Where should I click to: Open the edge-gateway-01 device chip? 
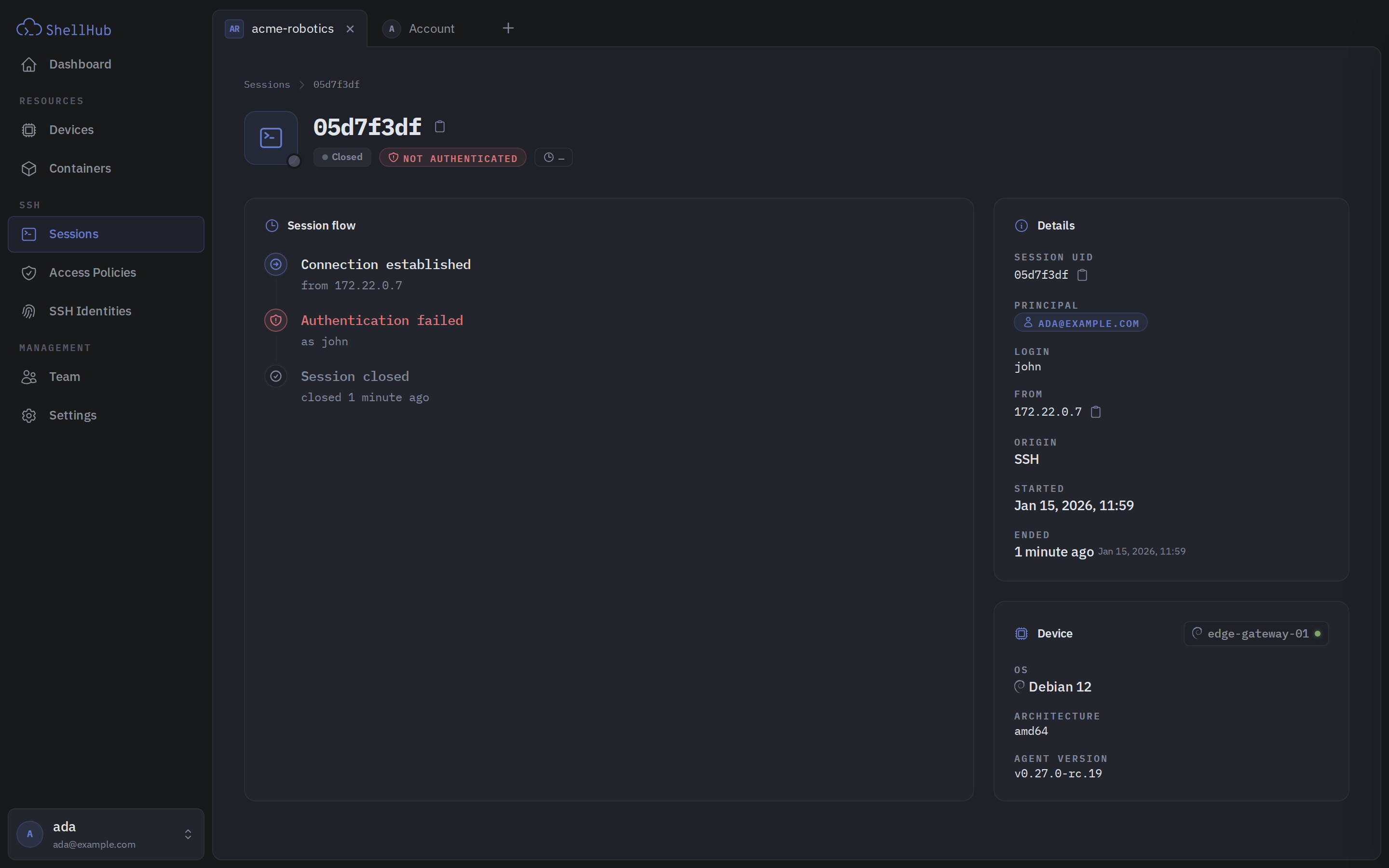[x=1256, y=633]
